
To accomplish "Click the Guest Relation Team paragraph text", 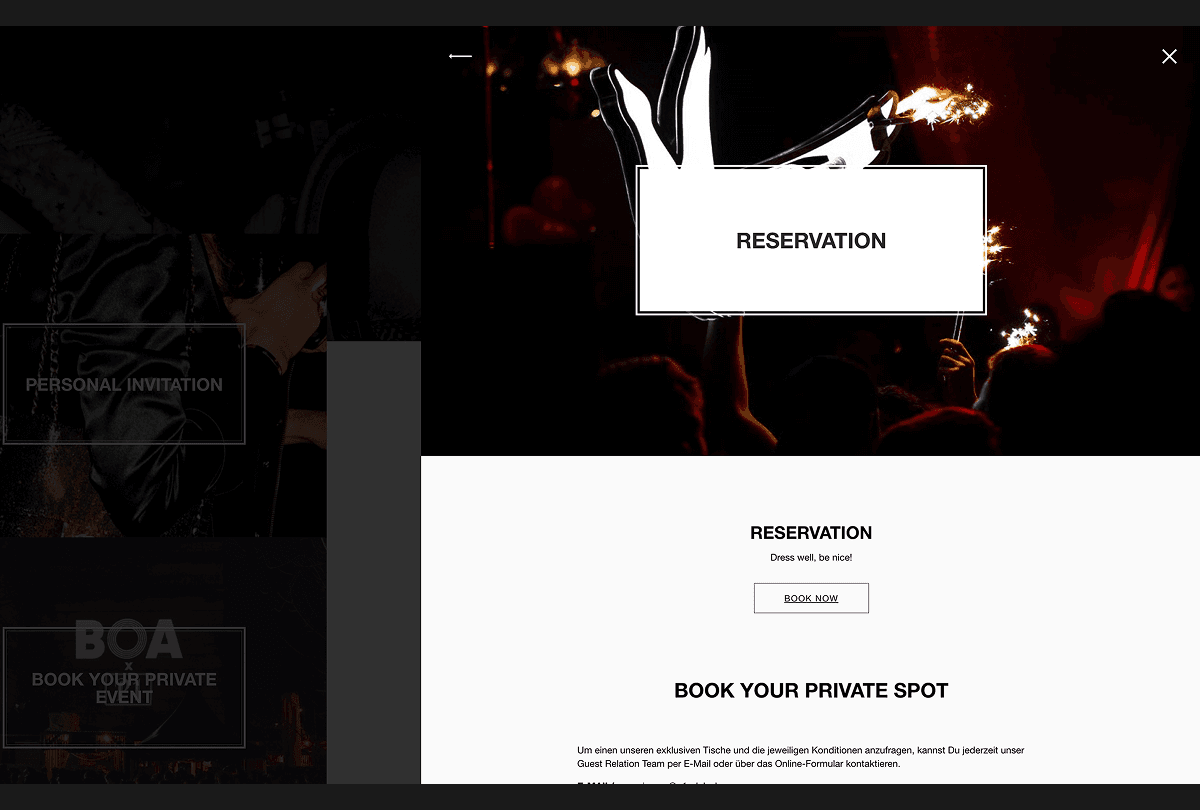I will pyautogui.click(x=801, y=757).
